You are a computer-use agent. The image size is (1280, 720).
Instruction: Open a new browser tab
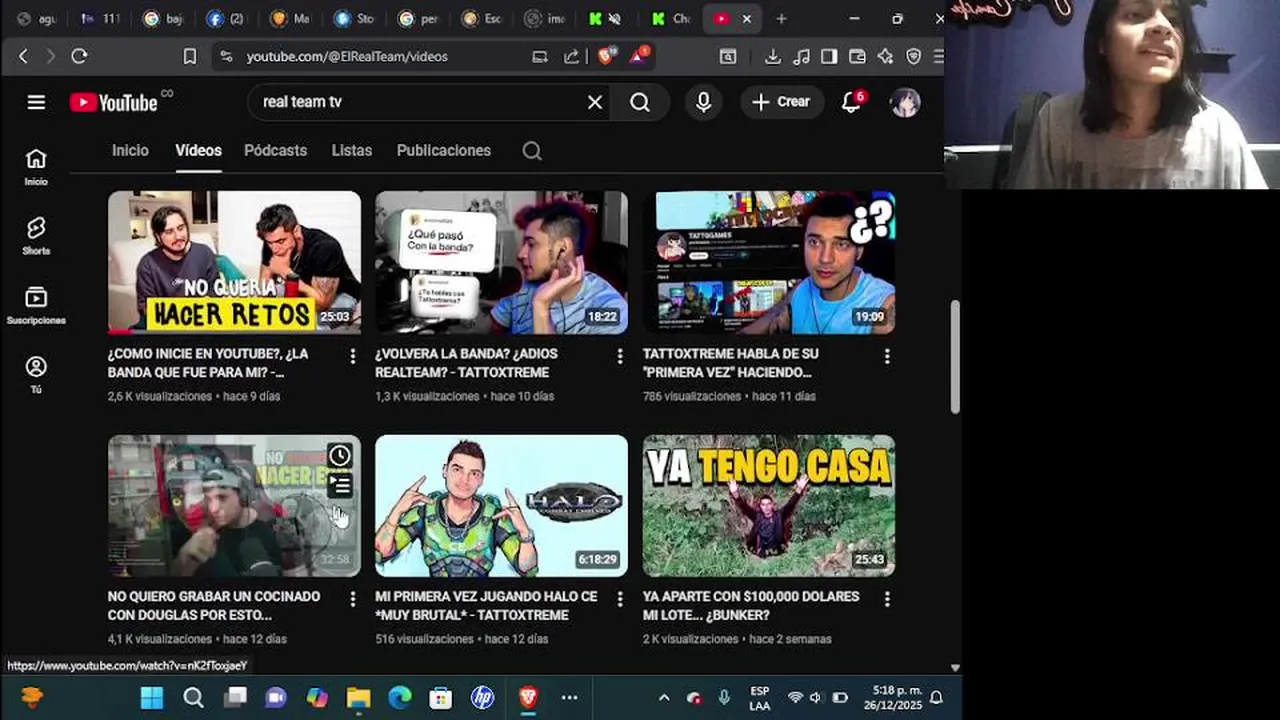781,18
